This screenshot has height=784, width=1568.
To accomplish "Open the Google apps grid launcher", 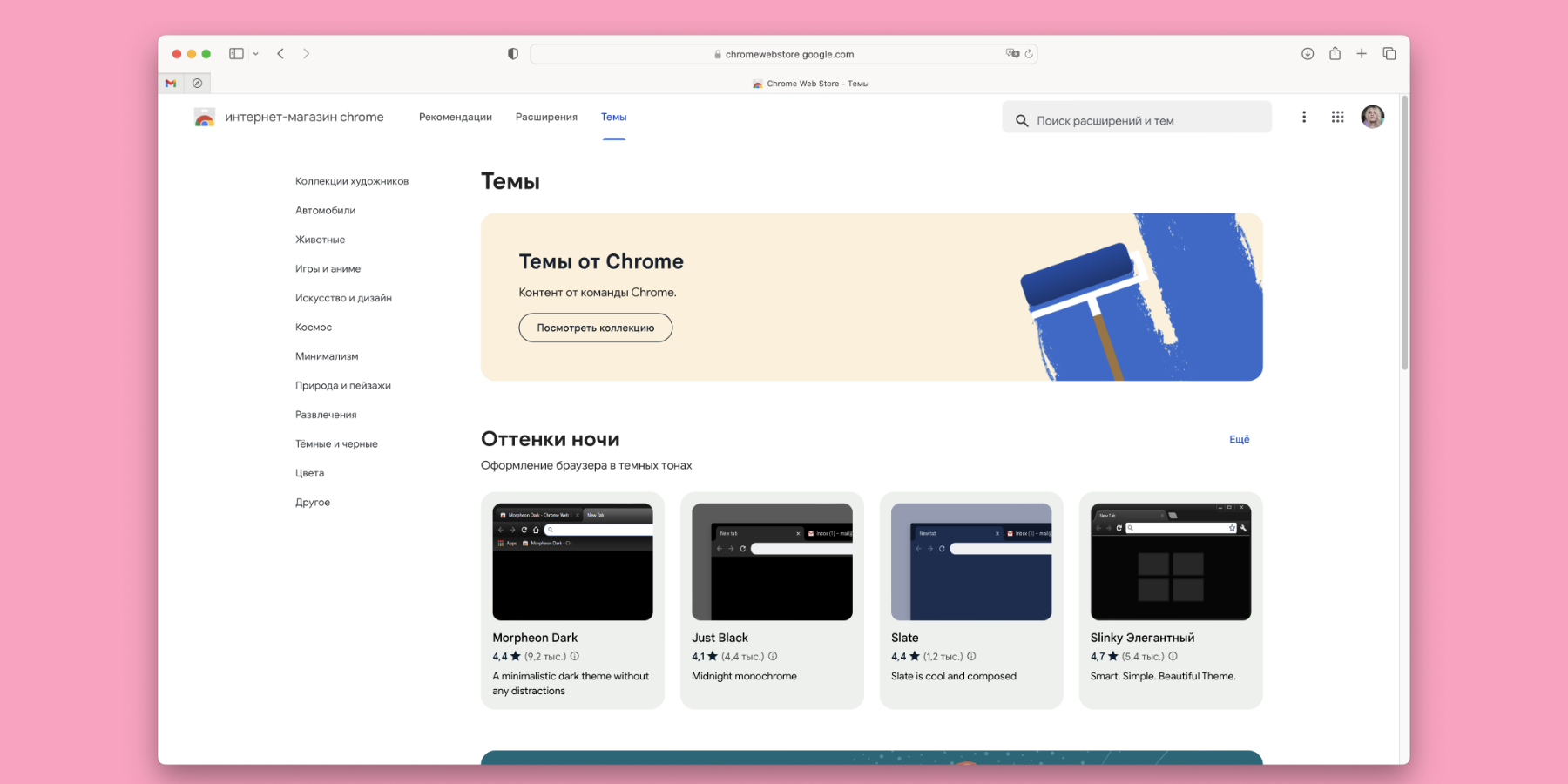I will click(1337, 117).
